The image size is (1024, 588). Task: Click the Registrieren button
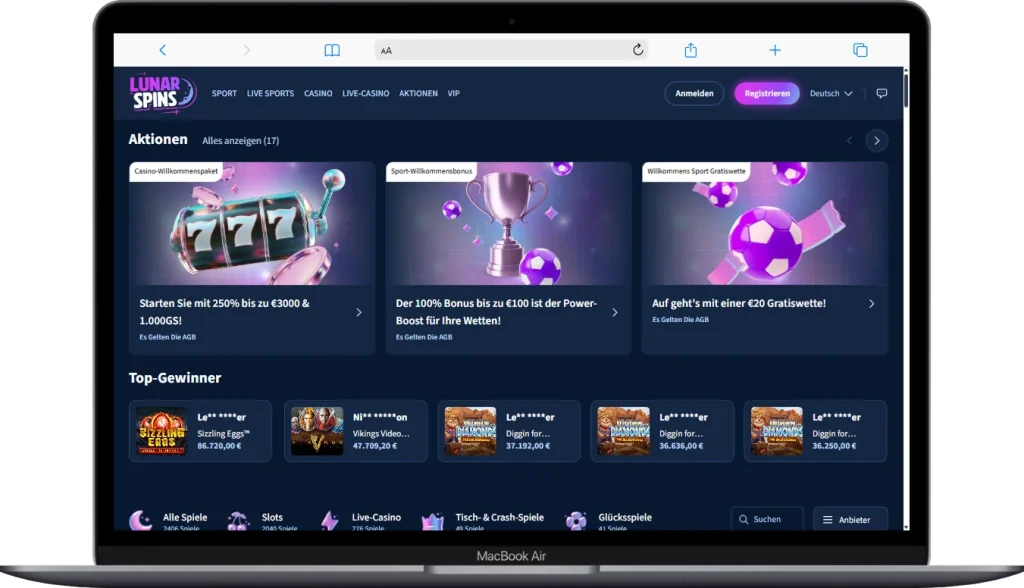767,93
